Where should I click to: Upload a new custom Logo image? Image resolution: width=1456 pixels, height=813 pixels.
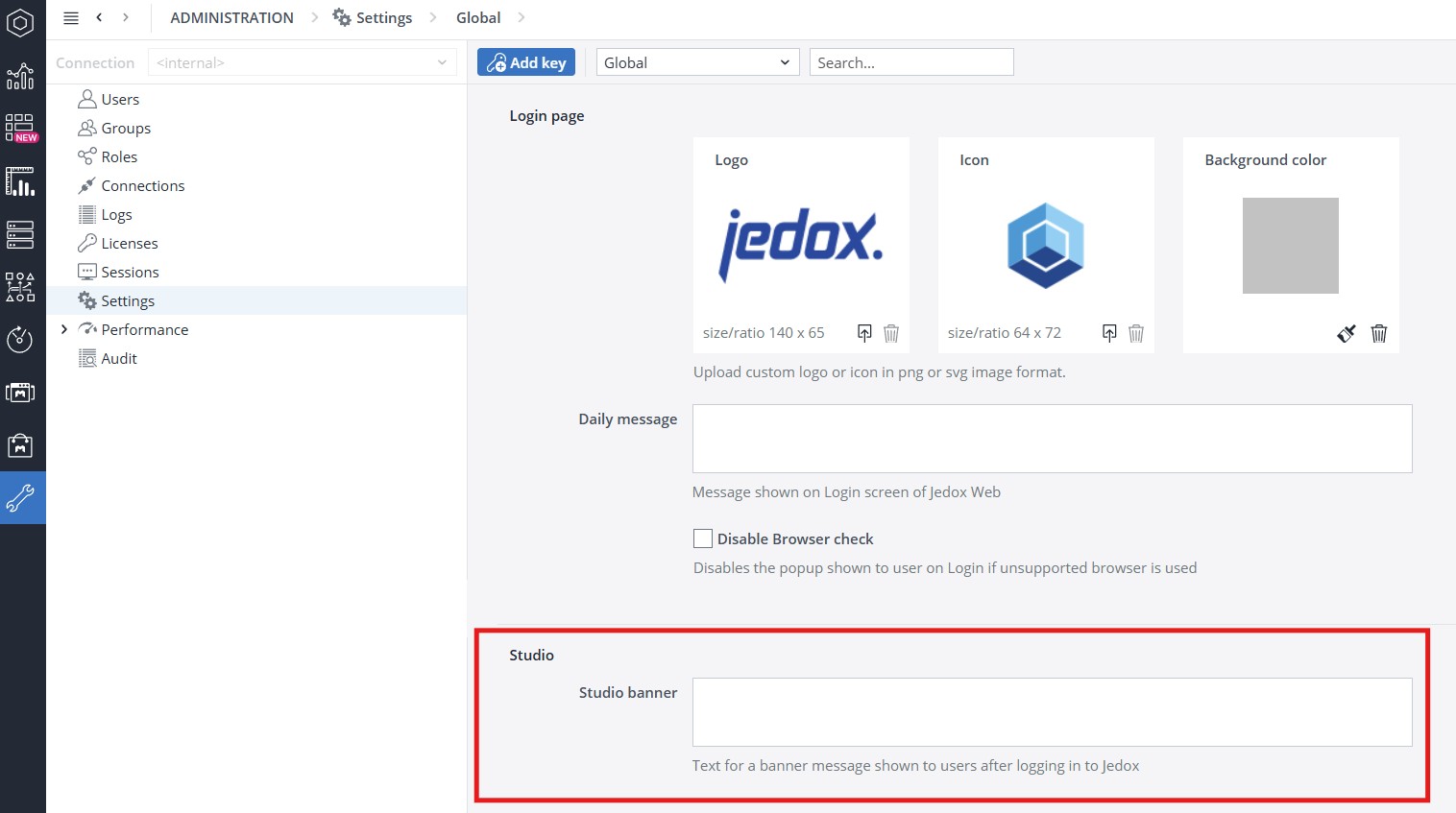point(864,332)
